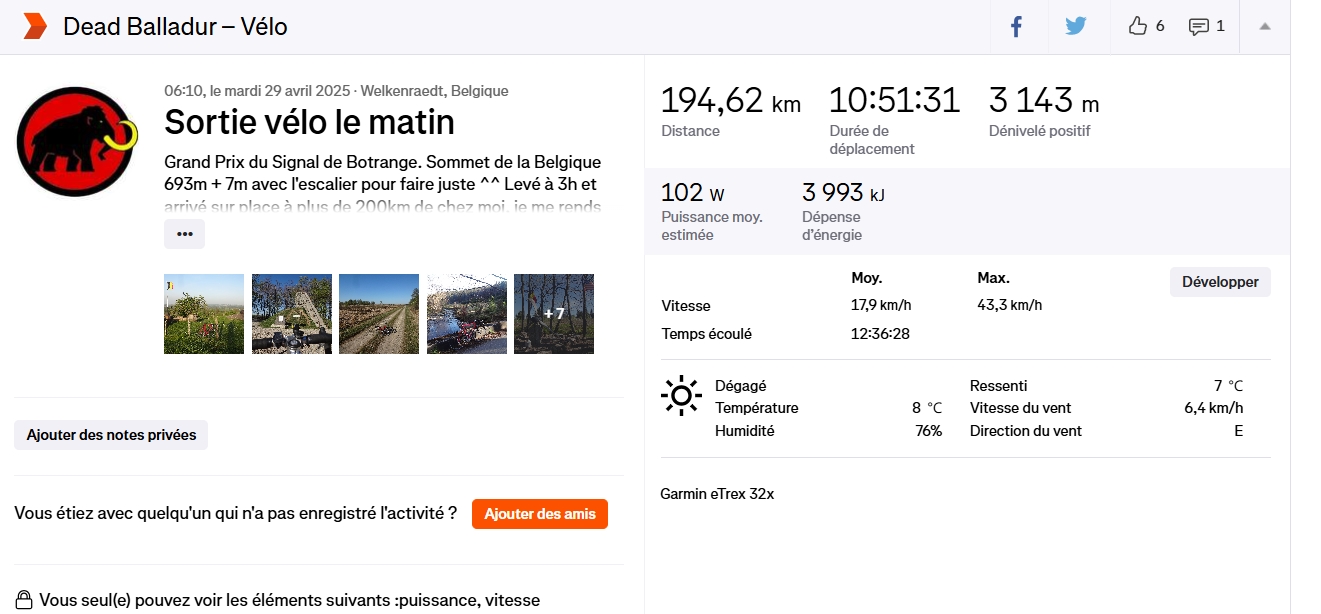Screen dimensions: 1321x614
Task: Open the gravel path photo thumbnail
Action: pos(379,314)
